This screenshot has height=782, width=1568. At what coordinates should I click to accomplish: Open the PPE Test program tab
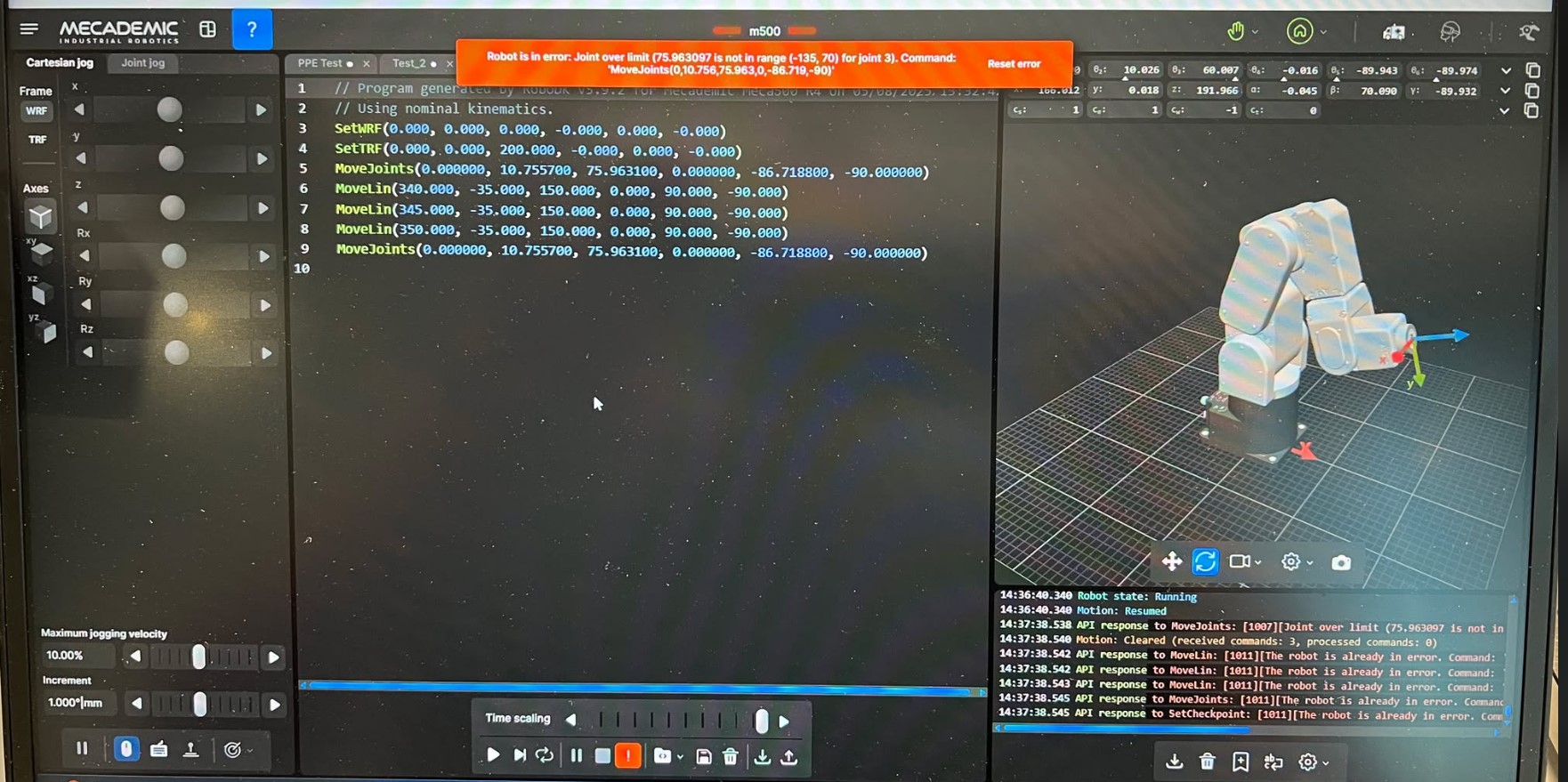[320, 64]
